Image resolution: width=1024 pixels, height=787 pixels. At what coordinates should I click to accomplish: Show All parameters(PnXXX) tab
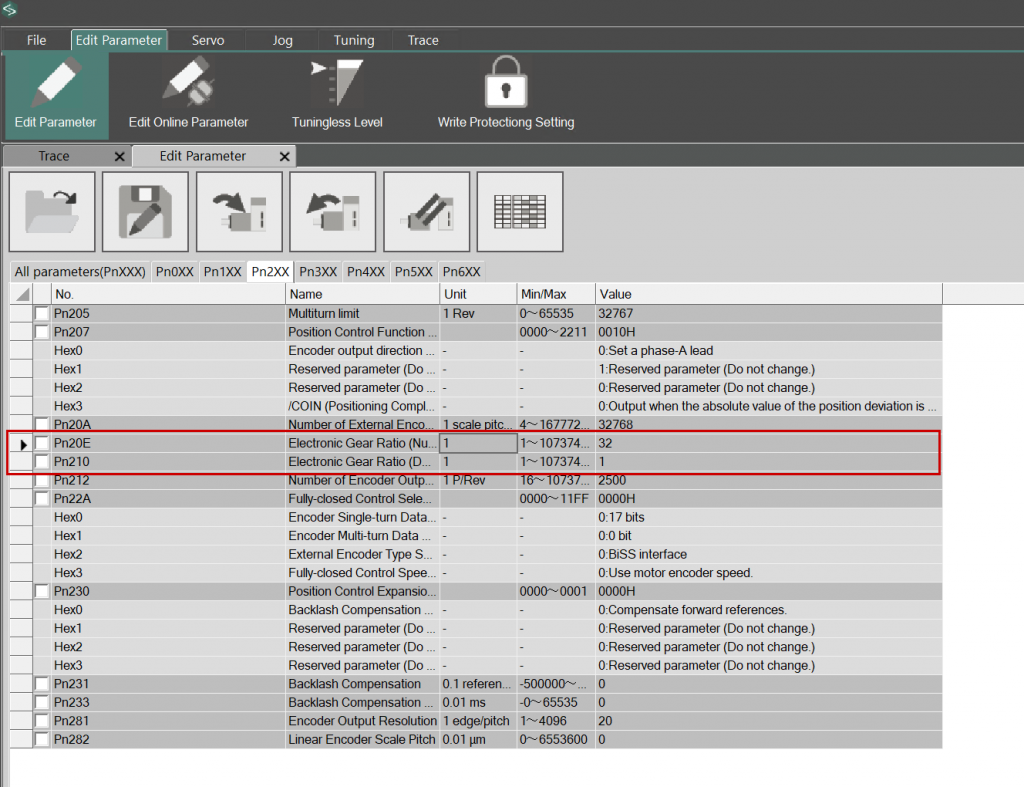(x=80, y=272)
